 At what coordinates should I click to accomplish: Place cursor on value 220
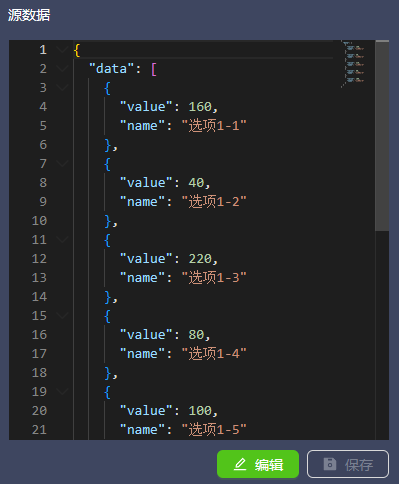(x=200, y=259)
